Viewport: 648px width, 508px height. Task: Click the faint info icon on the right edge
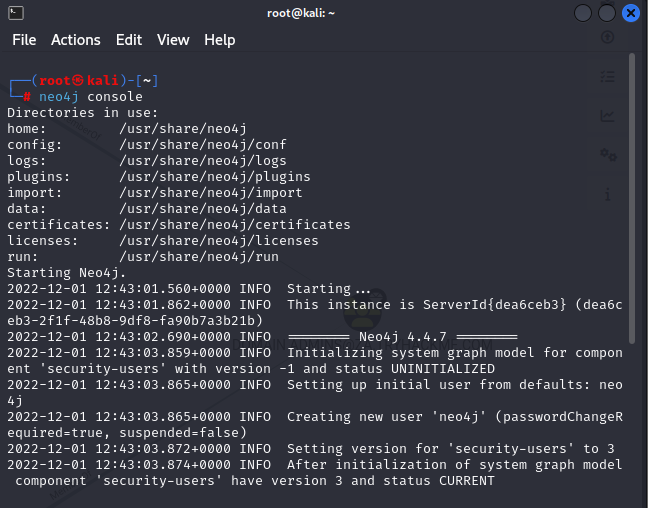[607, 193]
